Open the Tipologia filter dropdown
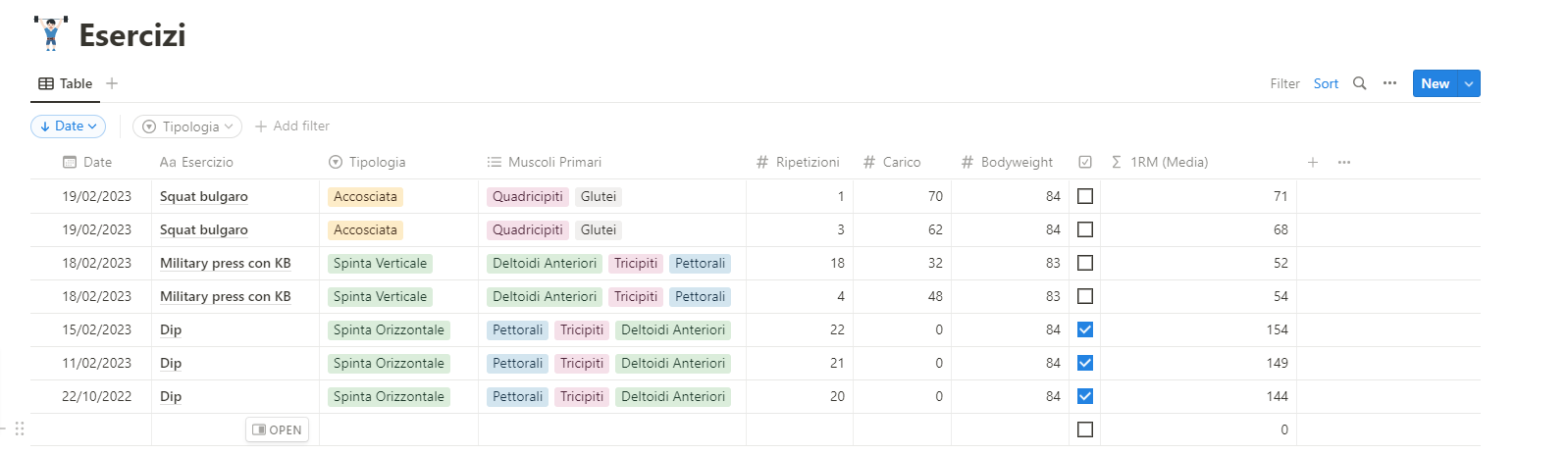 (x=187, y=126)
